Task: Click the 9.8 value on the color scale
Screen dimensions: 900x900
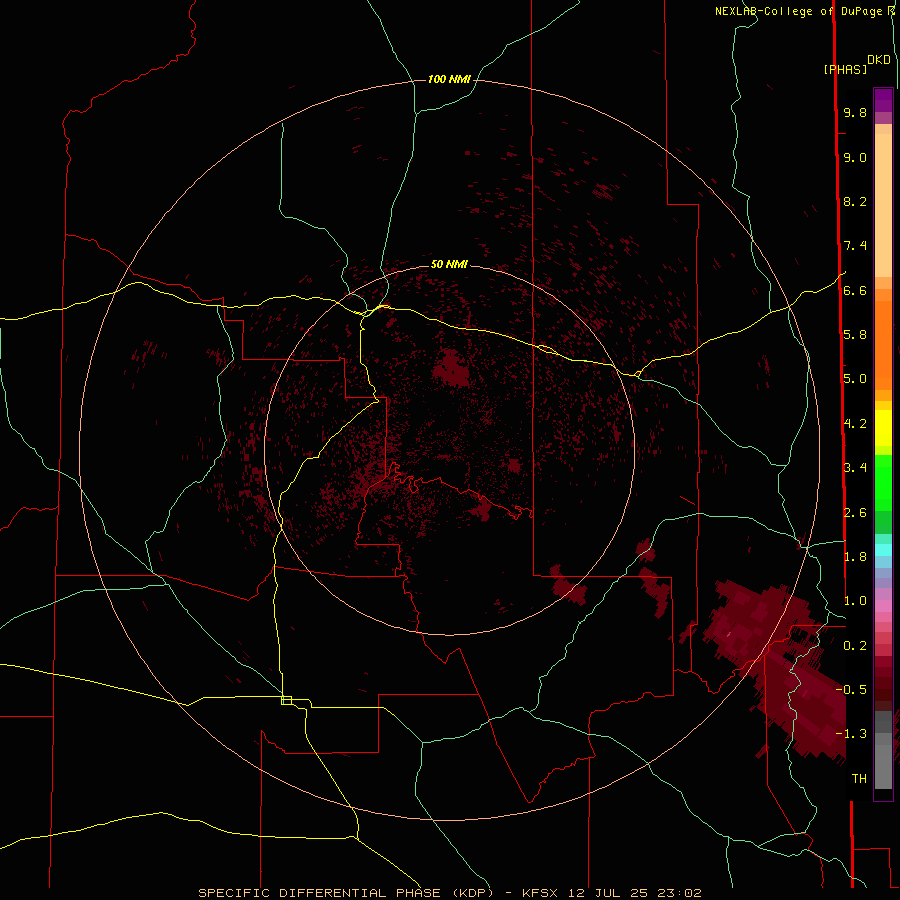Action: click(x=855, y=112)
